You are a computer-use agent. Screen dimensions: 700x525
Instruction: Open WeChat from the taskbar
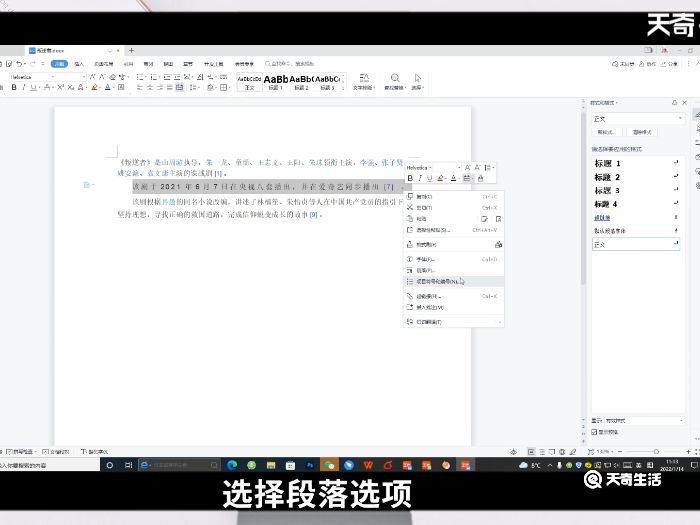tap(329, 465)
